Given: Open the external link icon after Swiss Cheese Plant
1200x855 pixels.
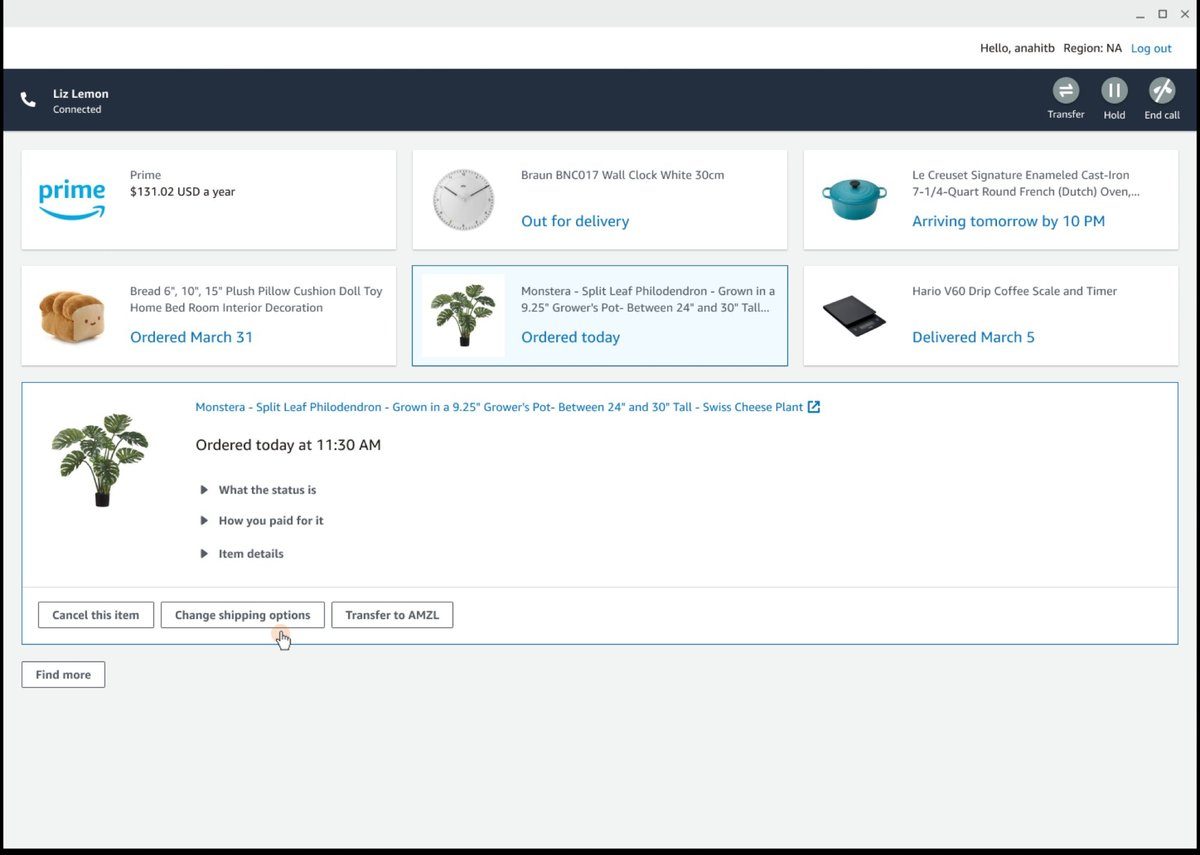Looking at the screenshot, I should coord(814,407).
